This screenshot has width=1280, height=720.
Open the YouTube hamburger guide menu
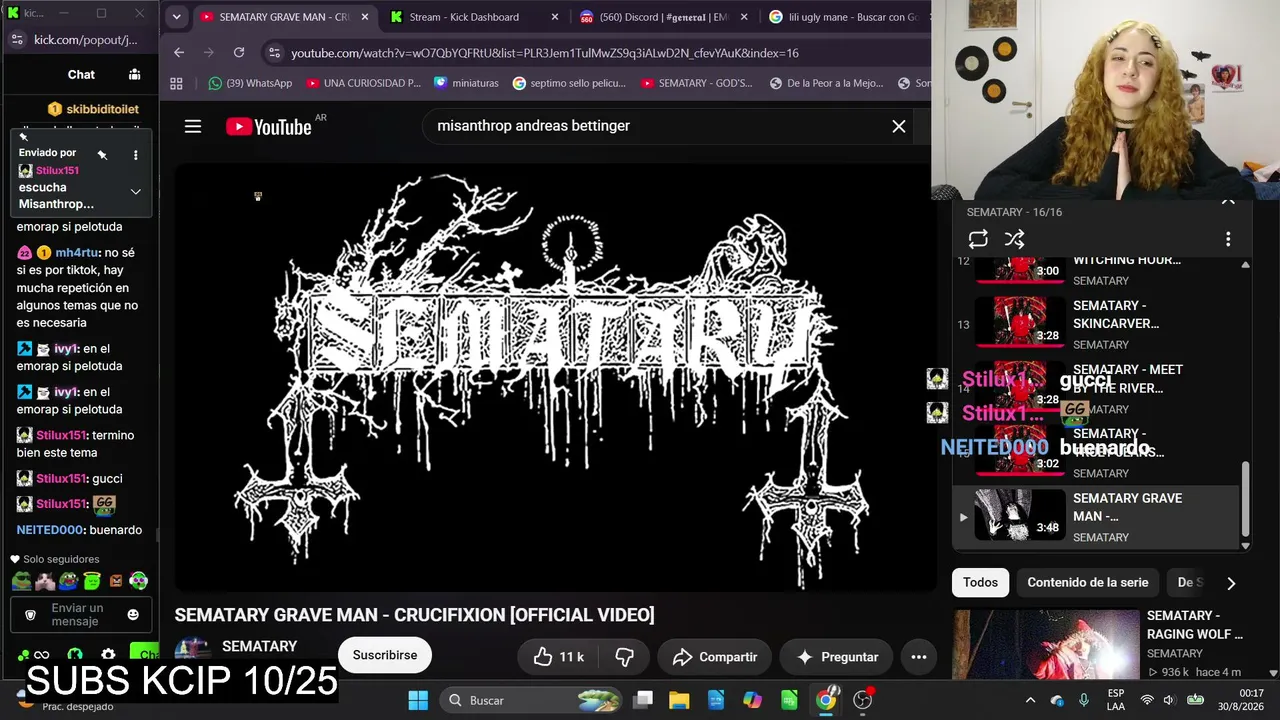[193, 126]
